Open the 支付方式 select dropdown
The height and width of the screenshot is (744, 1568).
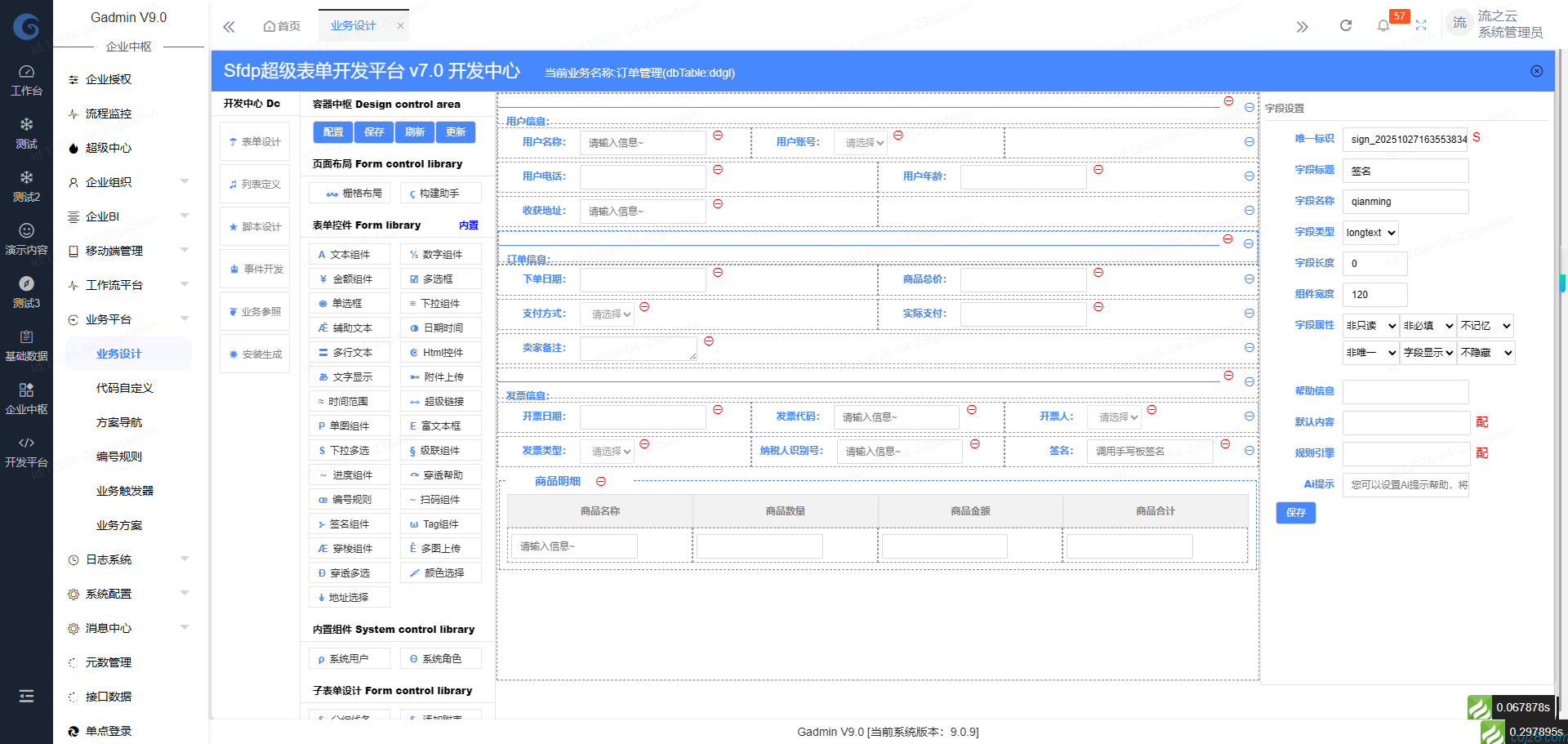pos(608,313)
